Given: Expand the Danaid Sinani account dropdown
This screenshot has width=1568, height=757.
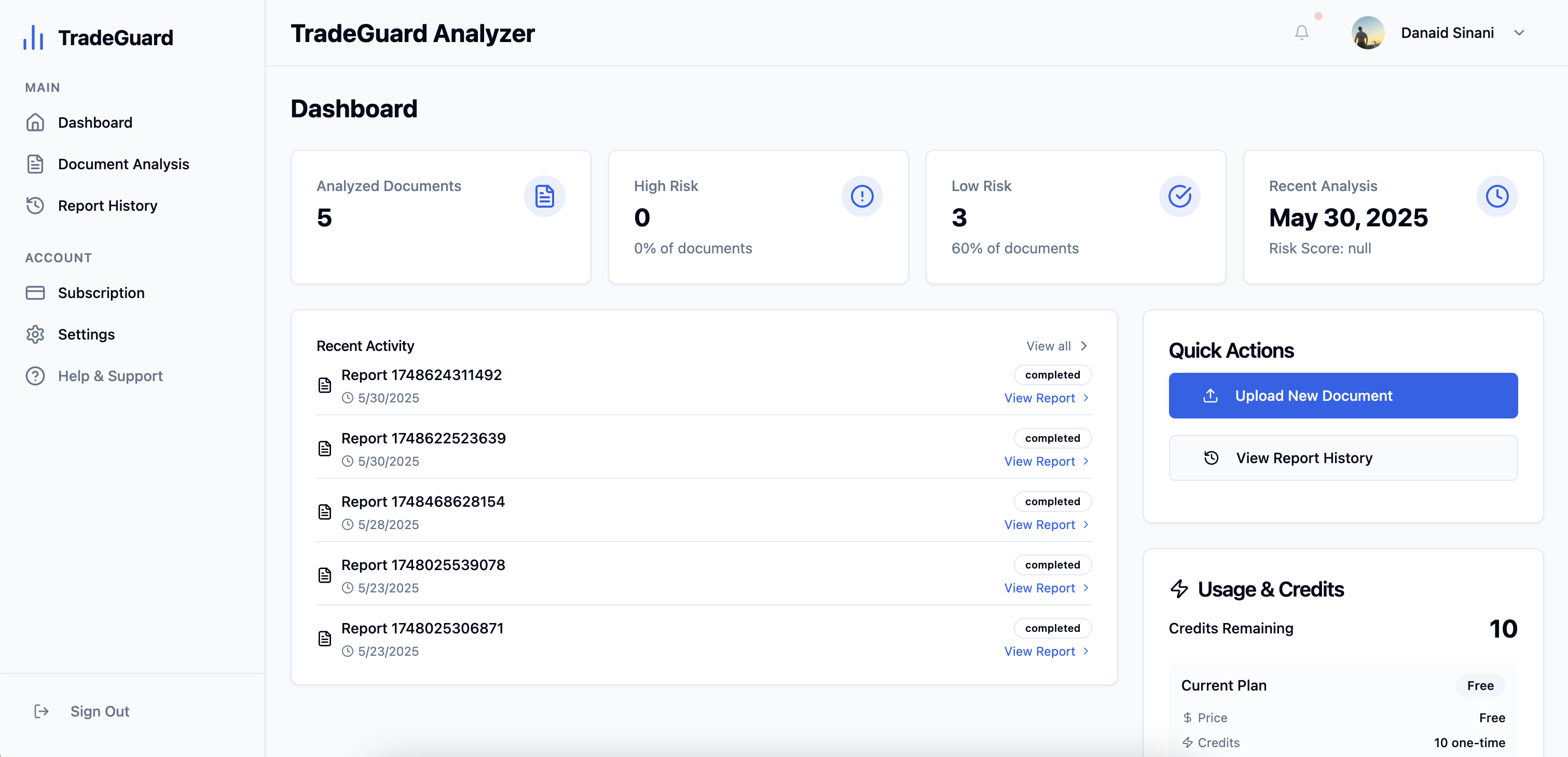Looking at the screenshot, I should [x=1519, y=33].
